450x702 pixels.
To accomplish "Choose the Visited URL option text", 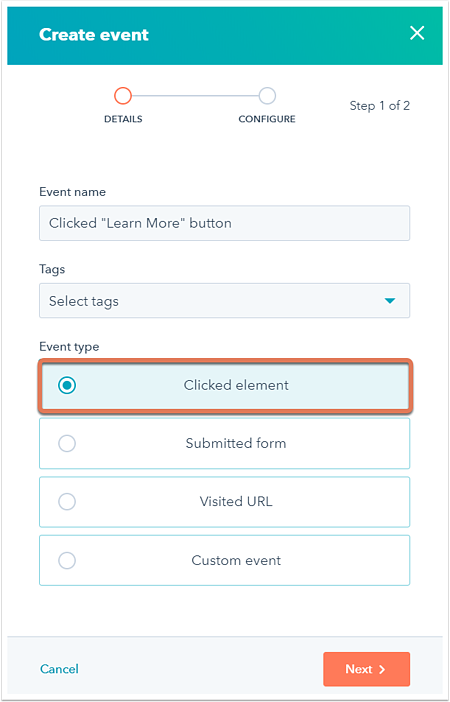I will tap(236, 501).
